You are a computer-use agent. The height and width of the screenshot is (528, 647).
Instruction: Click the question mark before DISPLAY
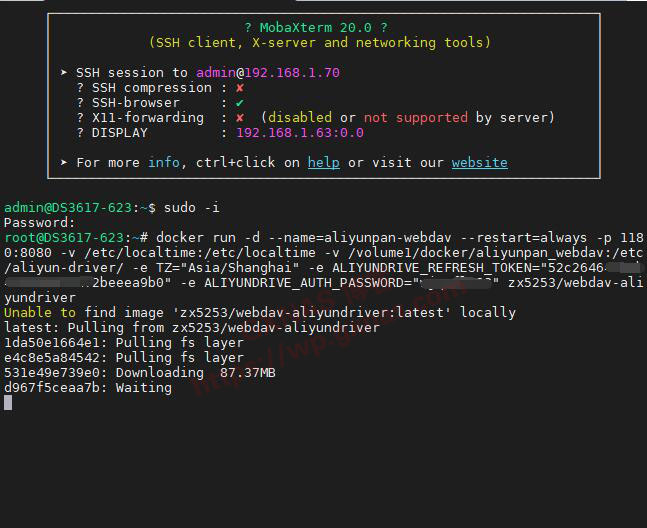81,133
